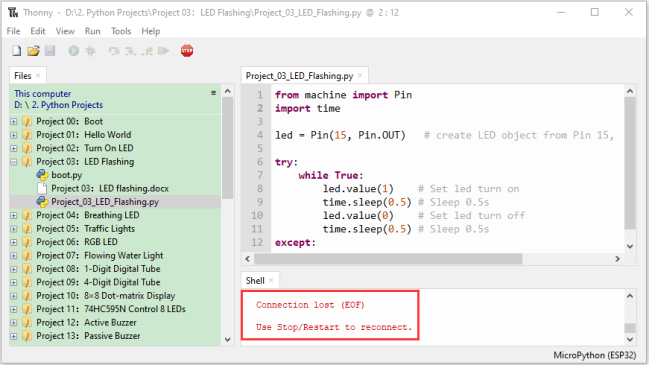Viewport: 649px width, 366px height.
Task: Open the File menu
Action: 13,31
